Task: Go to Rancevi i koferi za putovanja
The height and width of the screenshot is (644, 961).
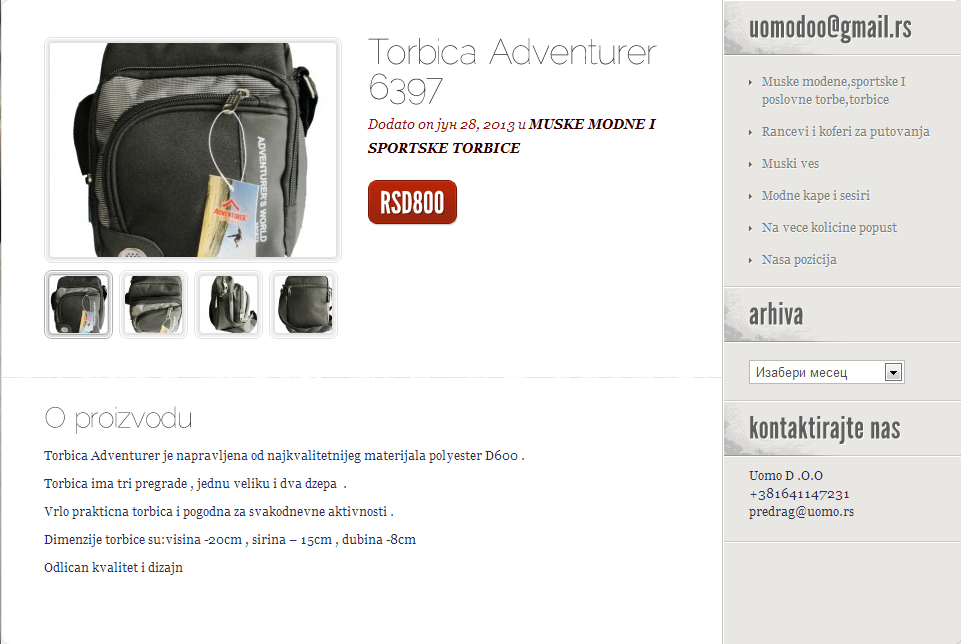Action: (845, 132)
